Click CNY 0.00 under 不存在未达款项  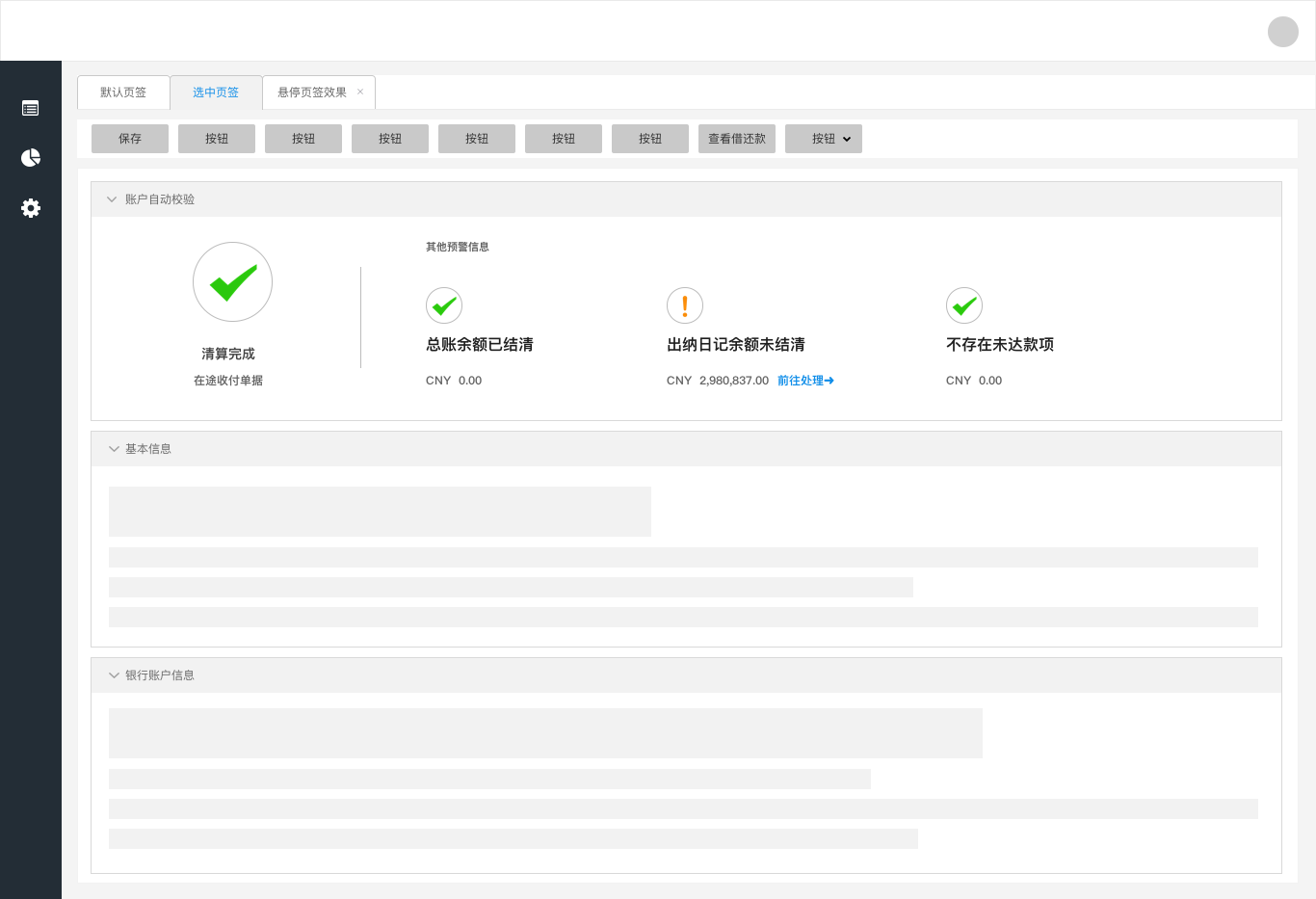click(x=974, y=381)
